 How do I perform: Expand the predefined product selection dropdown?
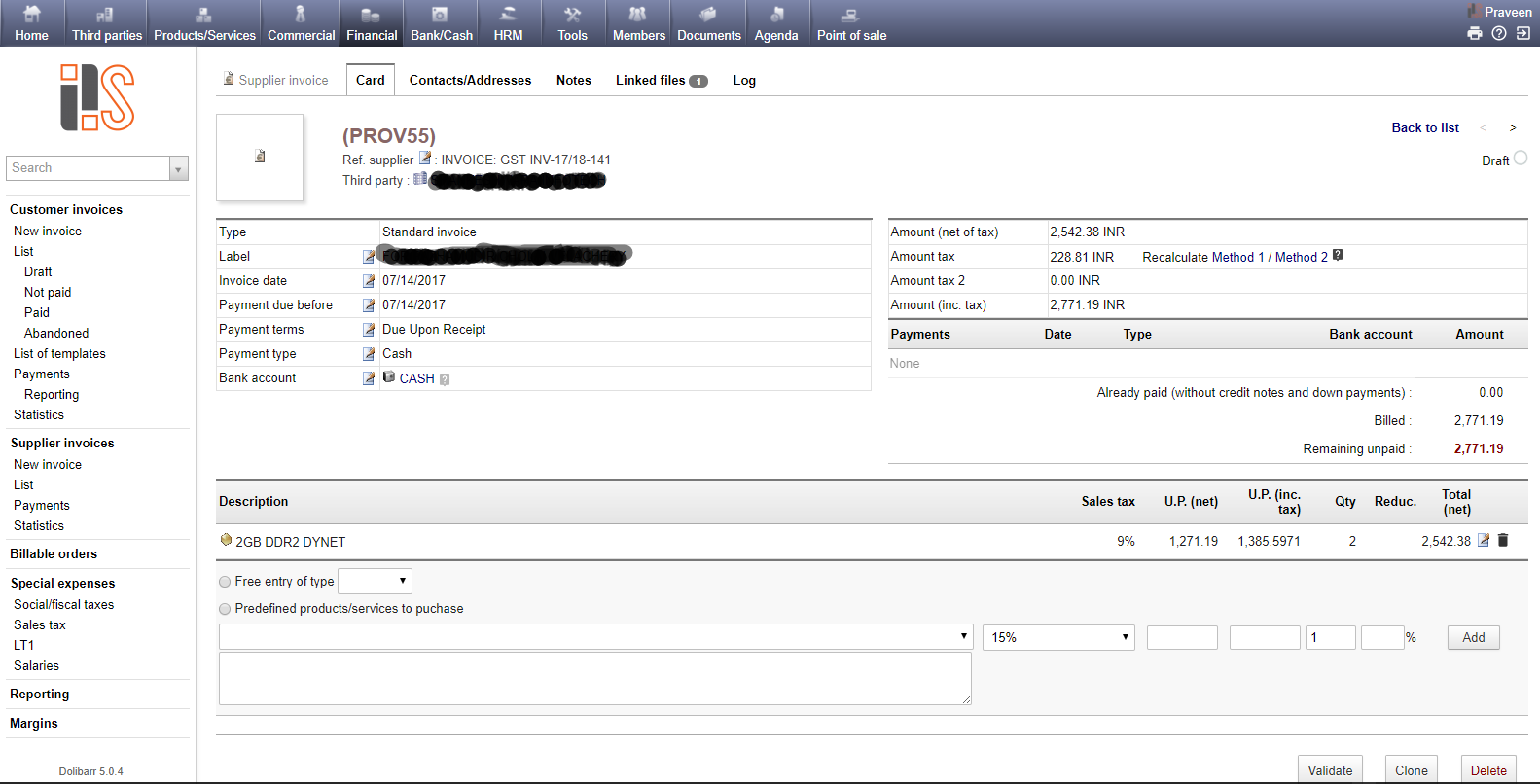(x=595, y=636)
